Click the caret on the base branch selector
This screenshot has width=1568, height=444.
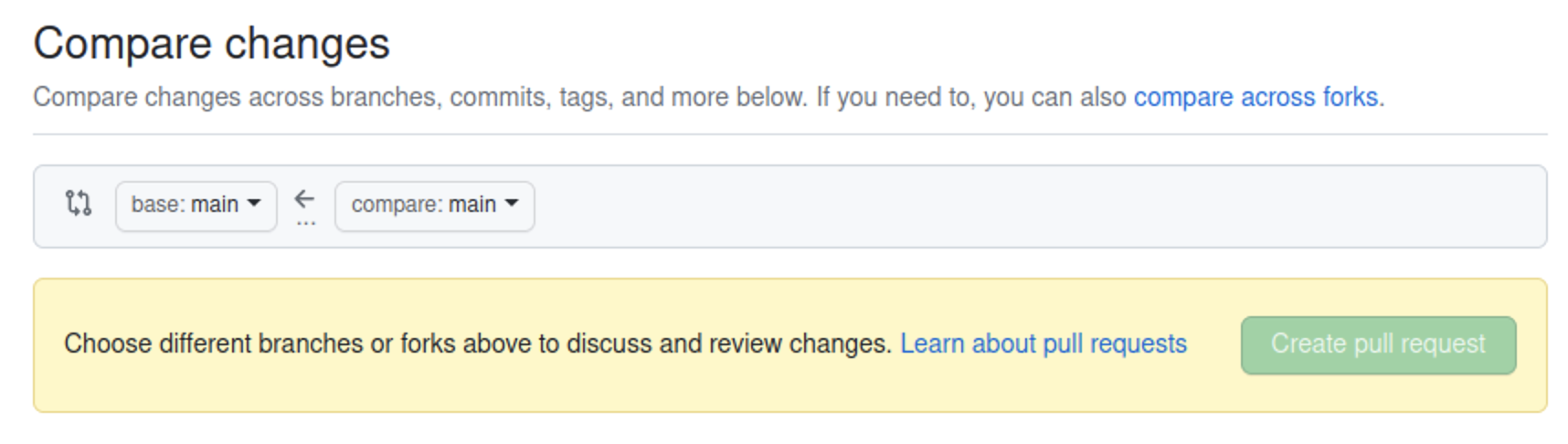click(254, 204)
